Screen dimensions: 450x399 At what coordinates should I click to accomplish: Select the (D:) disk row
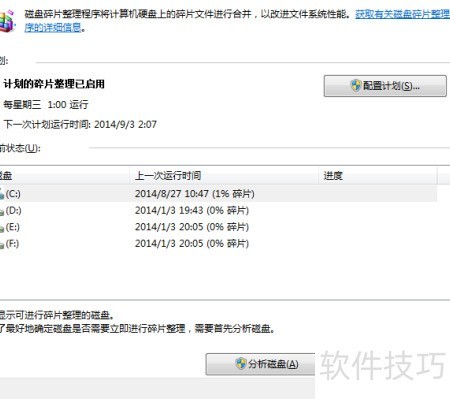tap(218, 210)
